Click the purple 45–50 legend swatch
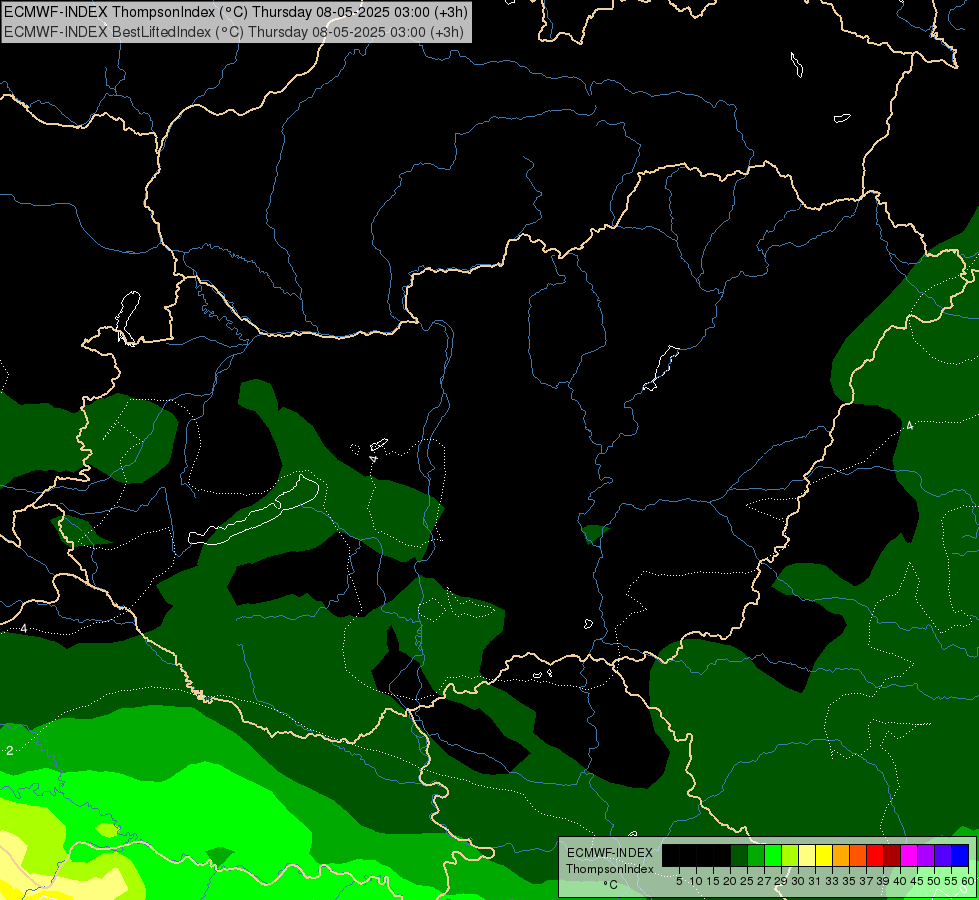This screenshot has width=979, height=900. click(x=927, y=855)
